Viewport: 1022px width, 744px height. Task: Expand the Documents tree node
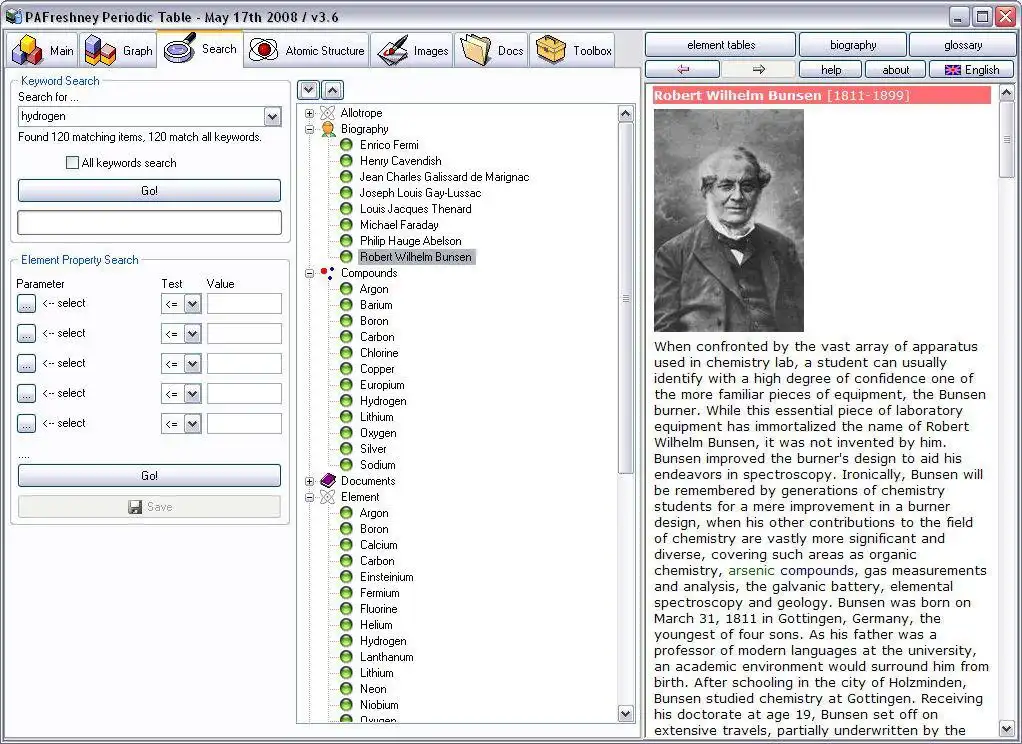click(x=310, y=481)
